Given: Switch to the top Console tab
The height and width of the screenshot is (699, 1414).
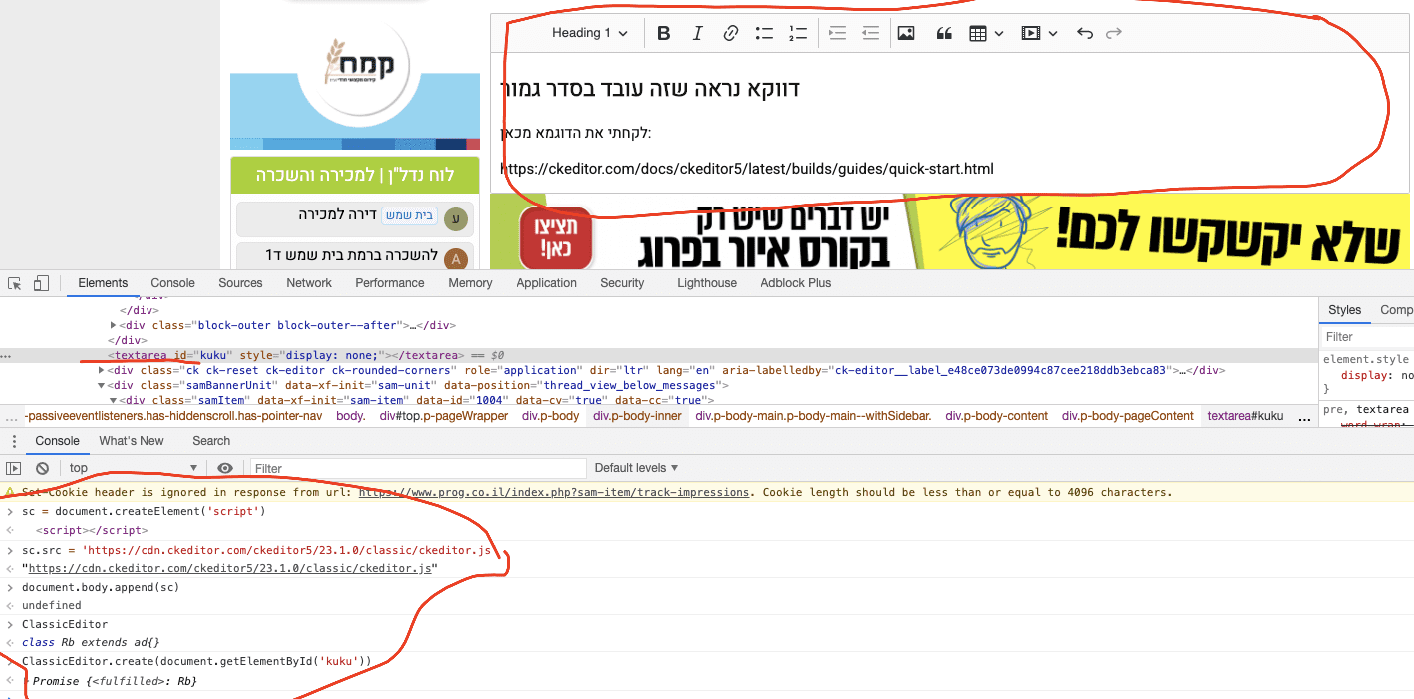Looking at the screenshot, I should click(x=172, y=283).
